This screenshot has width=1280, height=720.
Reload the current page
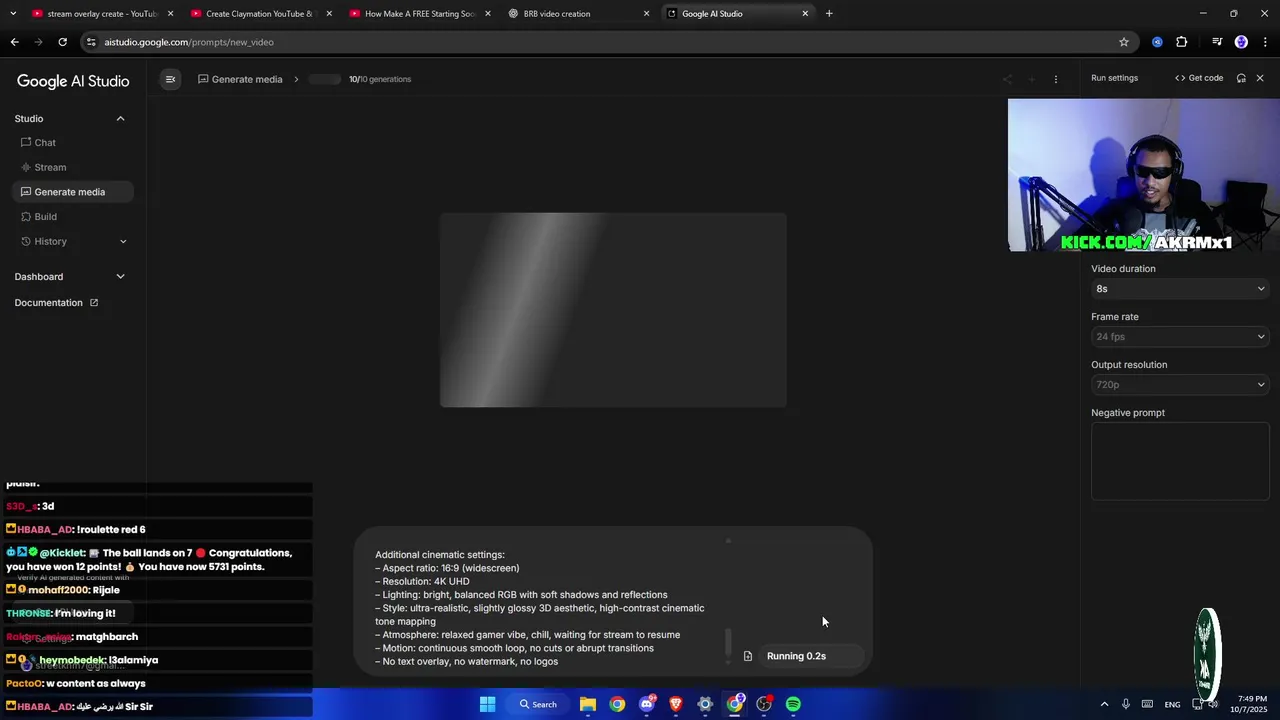coord(62,42)
